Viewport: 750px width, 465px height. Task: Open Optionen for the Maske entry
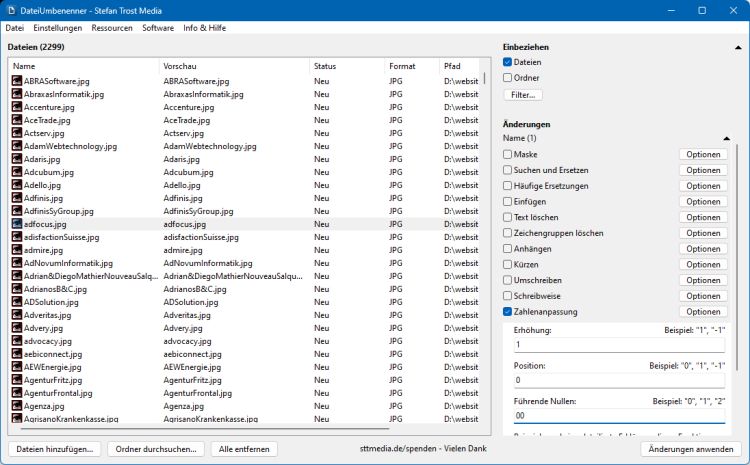(x=703, y=154)
